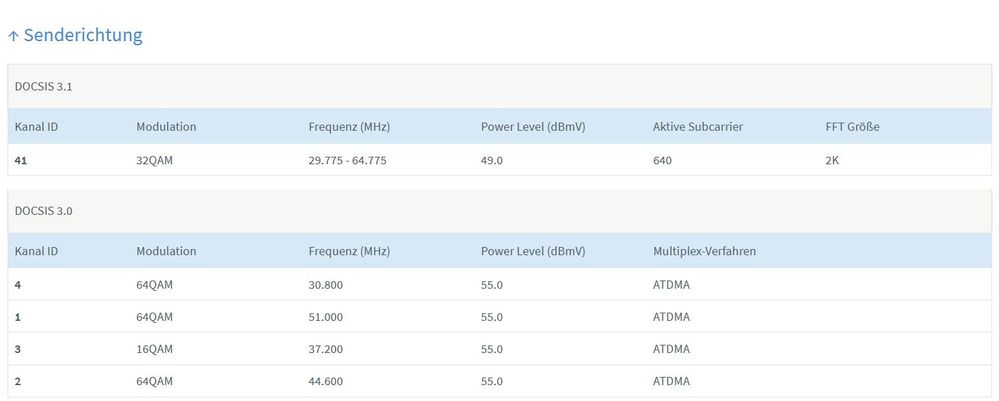Click Power Level header in DOCSIS 3.1 table
The width and height of the screenshot is (999, 401).
point(533,126)
